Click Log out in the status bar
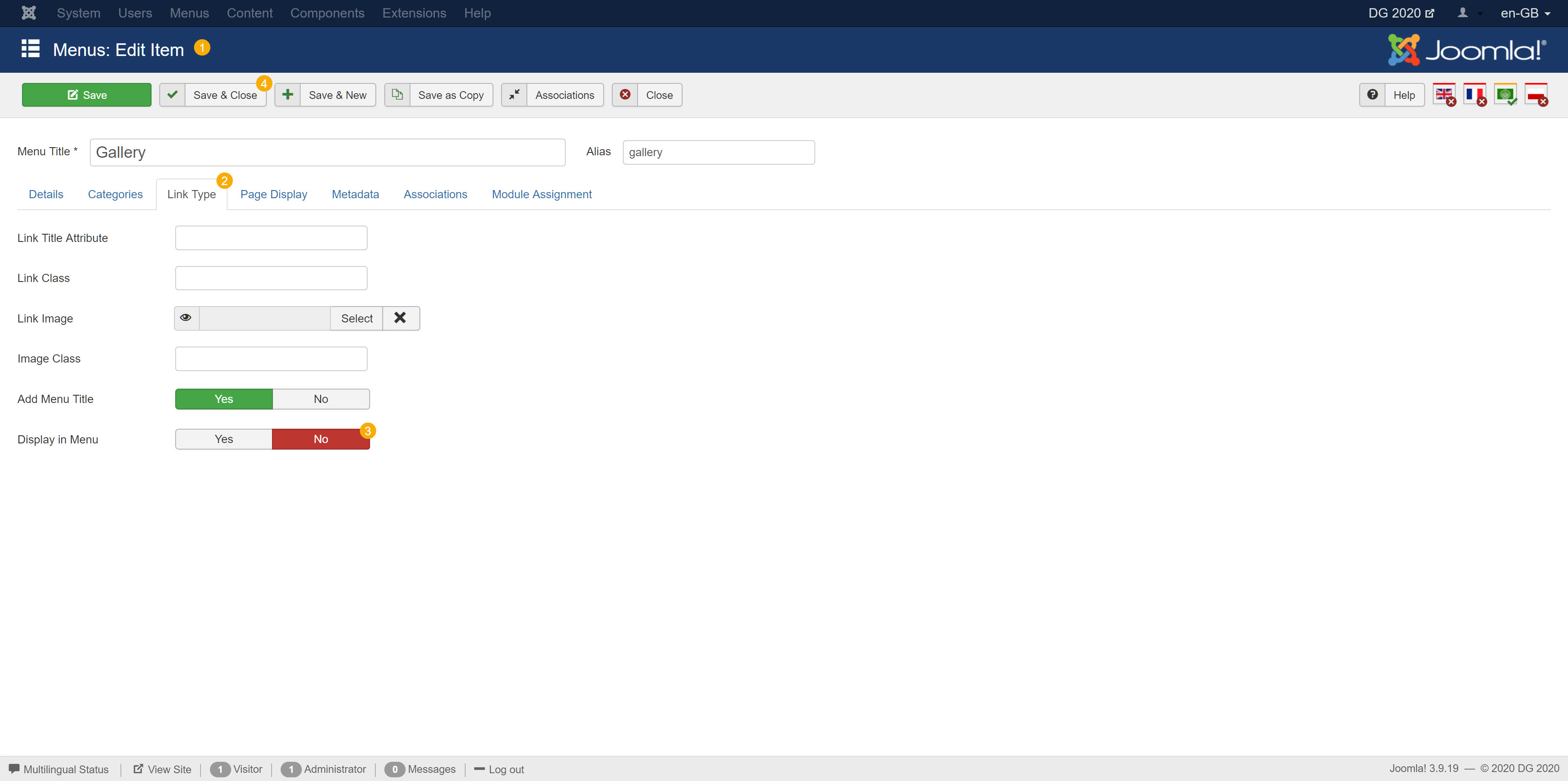The image size is (1568, 781). [499, 770]
